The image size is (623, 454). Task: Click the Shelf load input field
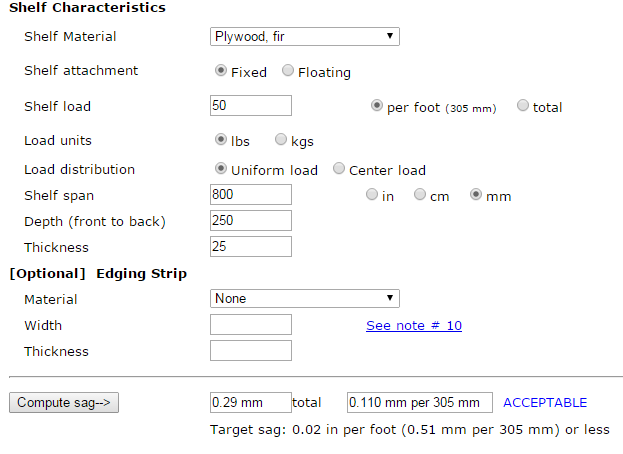[x=251, y=106]
